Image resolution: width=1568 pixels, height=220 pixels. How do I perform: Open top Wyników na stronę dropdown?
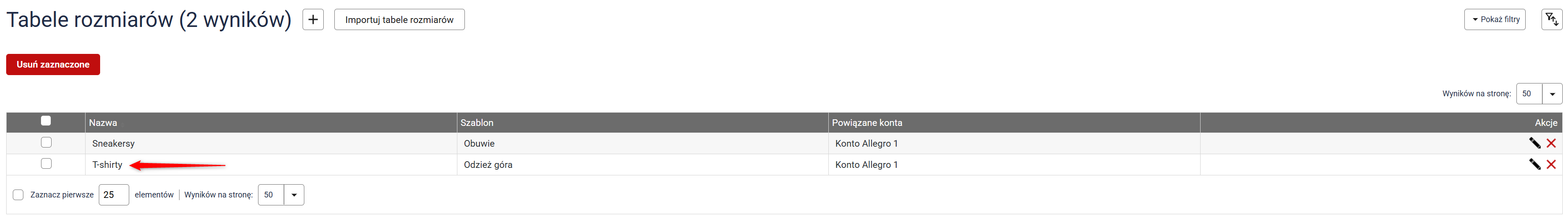pyautogui.click(x=1539, y=94)
